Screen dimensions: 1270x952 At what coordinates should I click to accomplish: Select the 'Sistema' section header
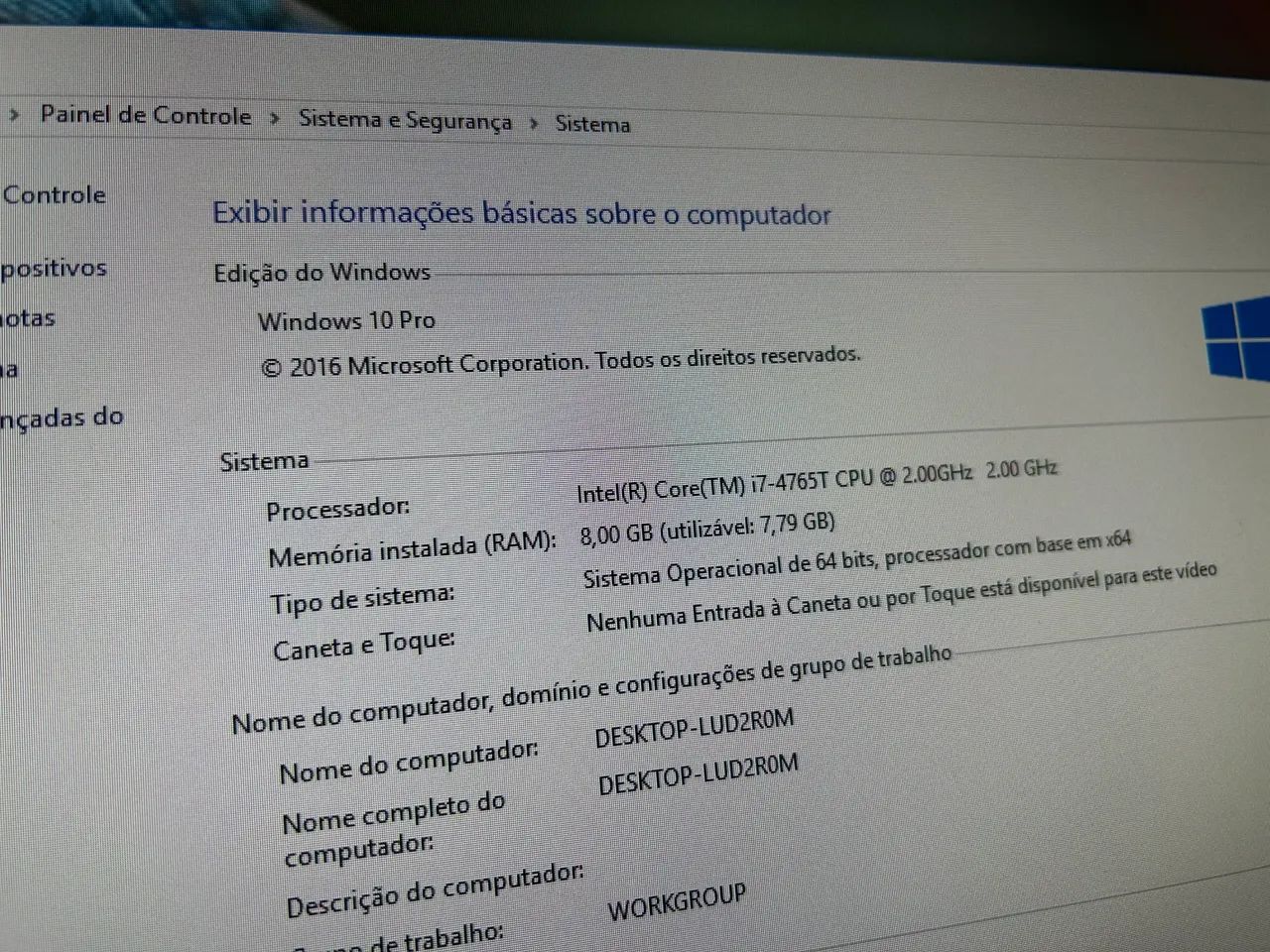[x=264, y=461]
